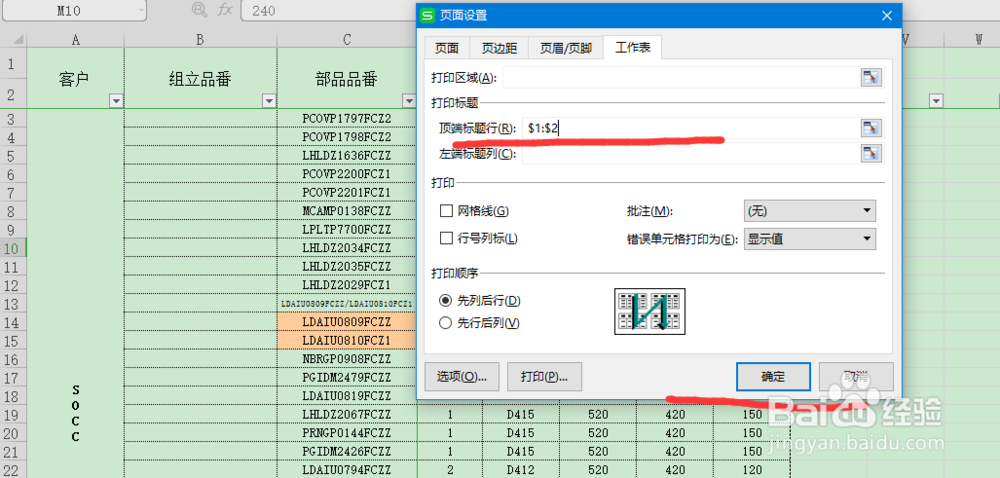The height and width of the screenshot is (478, 1000).
Task: Open the filter dropdown for 客户 column
Action: coord(116,101)
